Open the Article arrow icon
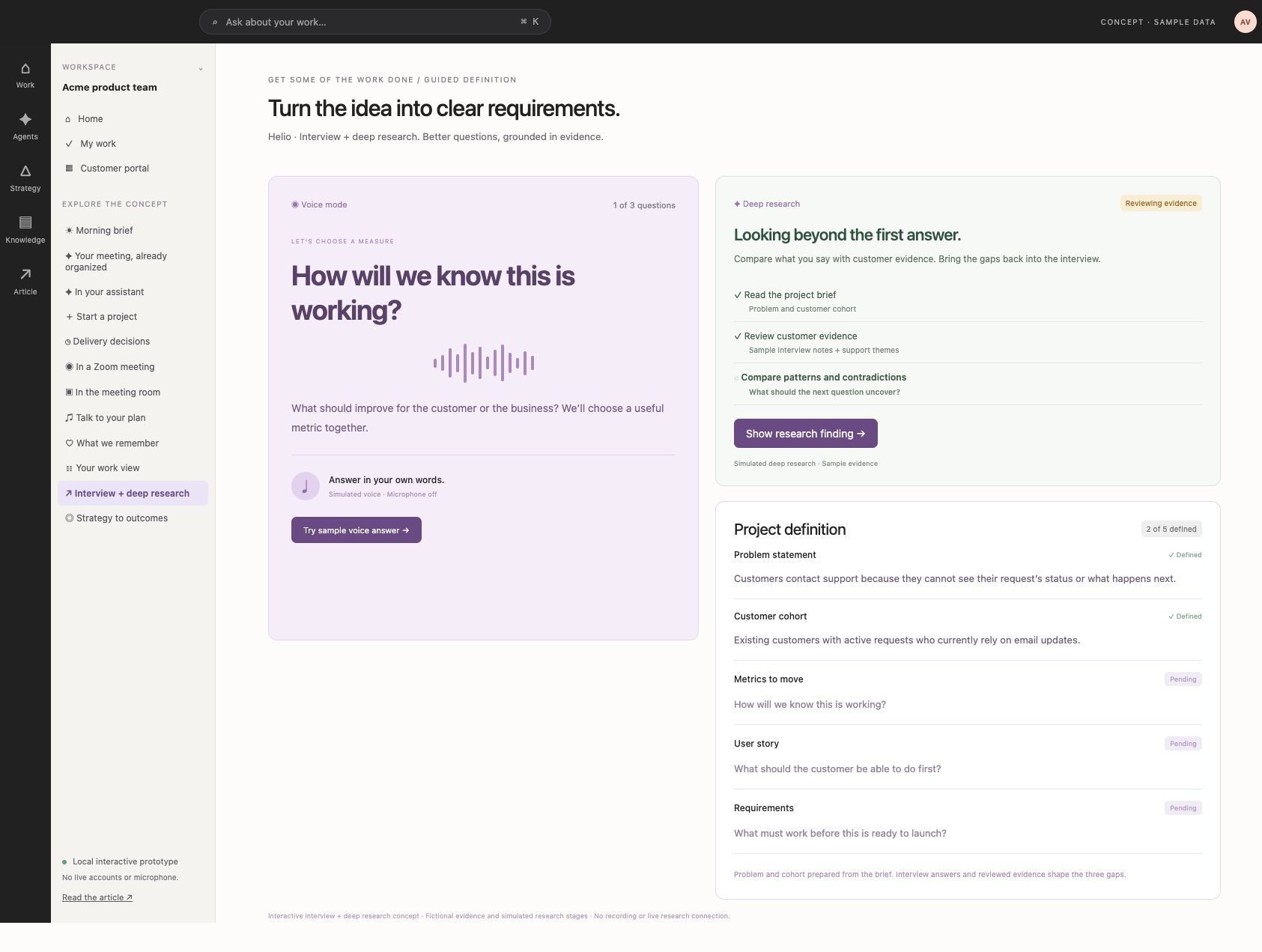This screenshot has height=952, width=1262. point(25,274)
